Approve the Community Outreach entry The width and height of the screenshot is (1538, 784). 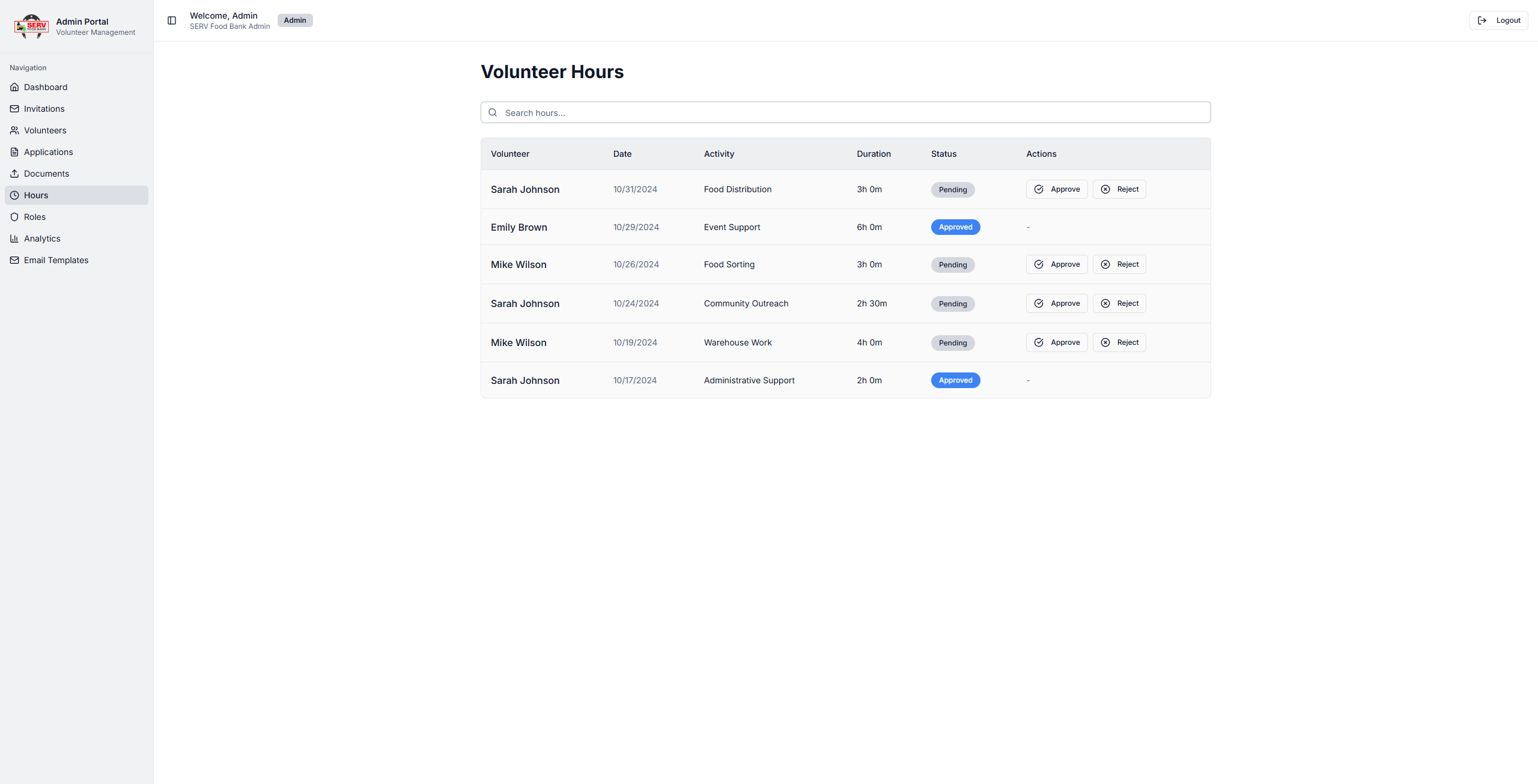click(x=1056, y=303)
